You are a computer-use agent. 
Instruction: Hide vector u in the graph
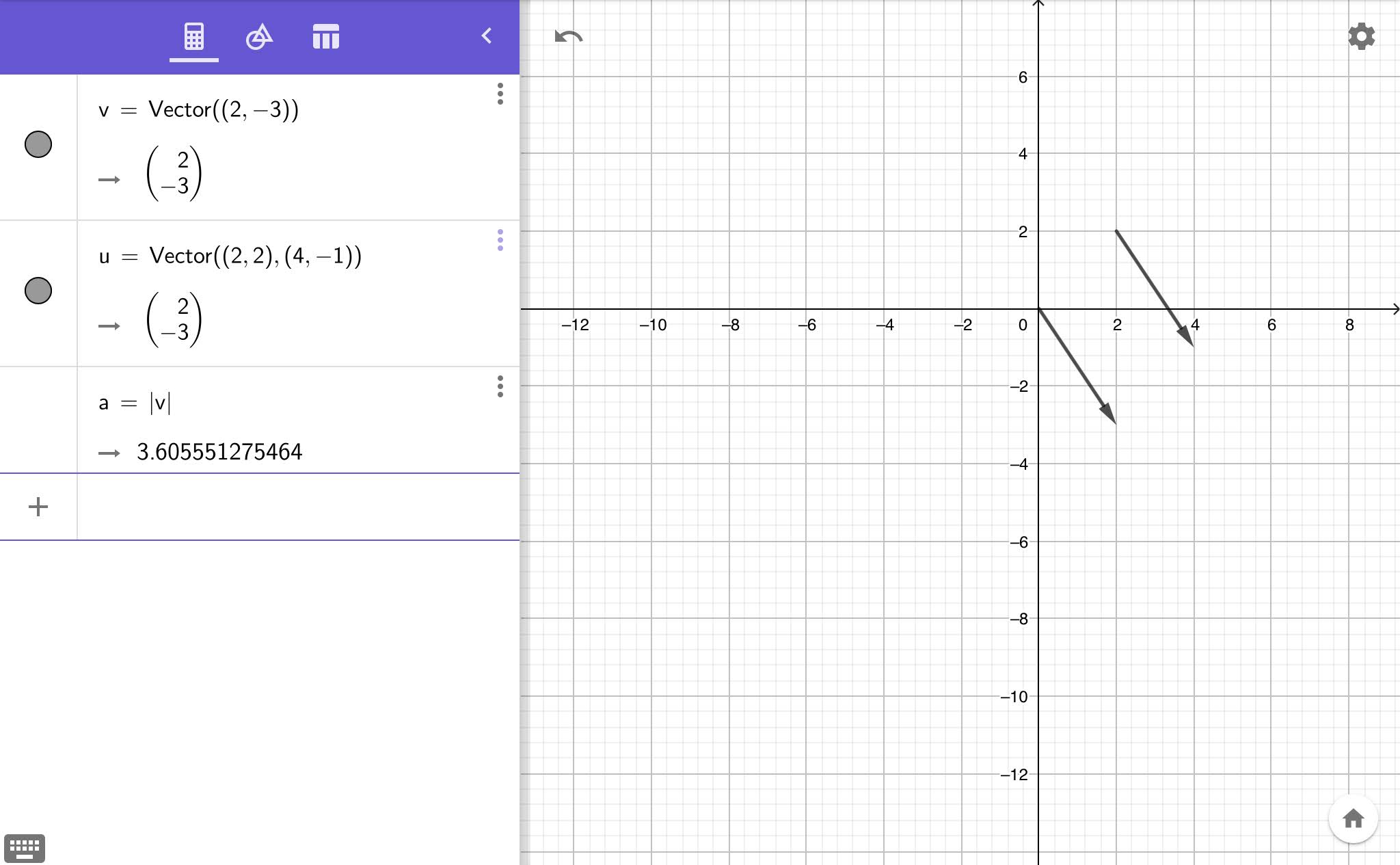38,291
